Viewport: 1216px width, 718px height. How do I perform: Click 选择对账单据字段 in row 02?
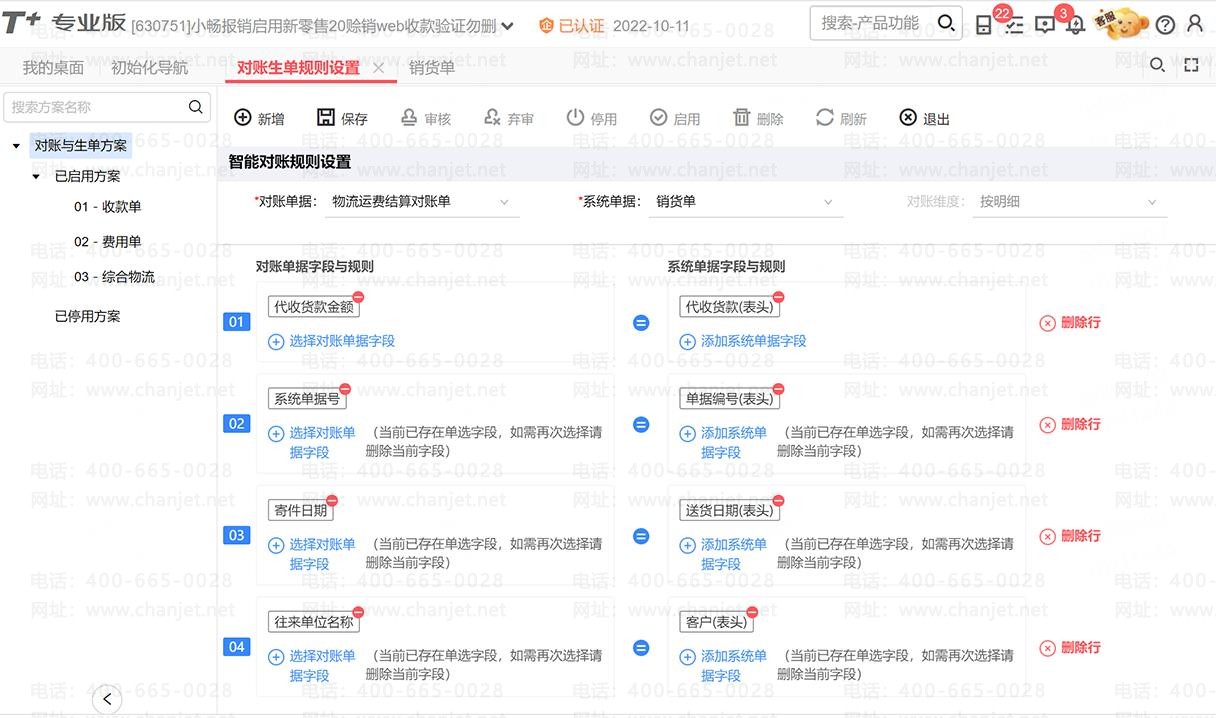point(312,442)
